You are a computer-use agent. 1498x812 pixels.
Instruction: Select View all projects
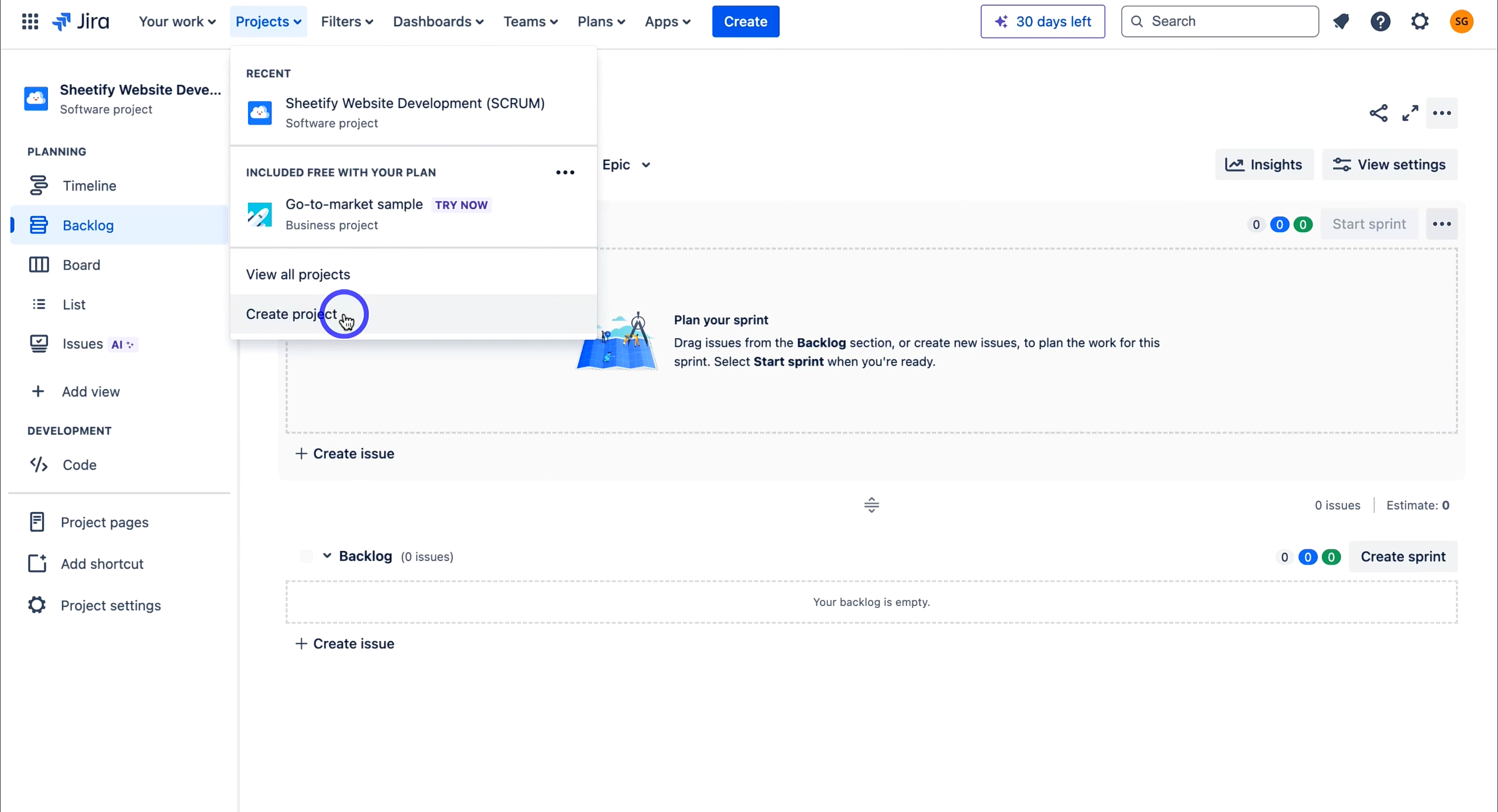[x=413, y=274]
